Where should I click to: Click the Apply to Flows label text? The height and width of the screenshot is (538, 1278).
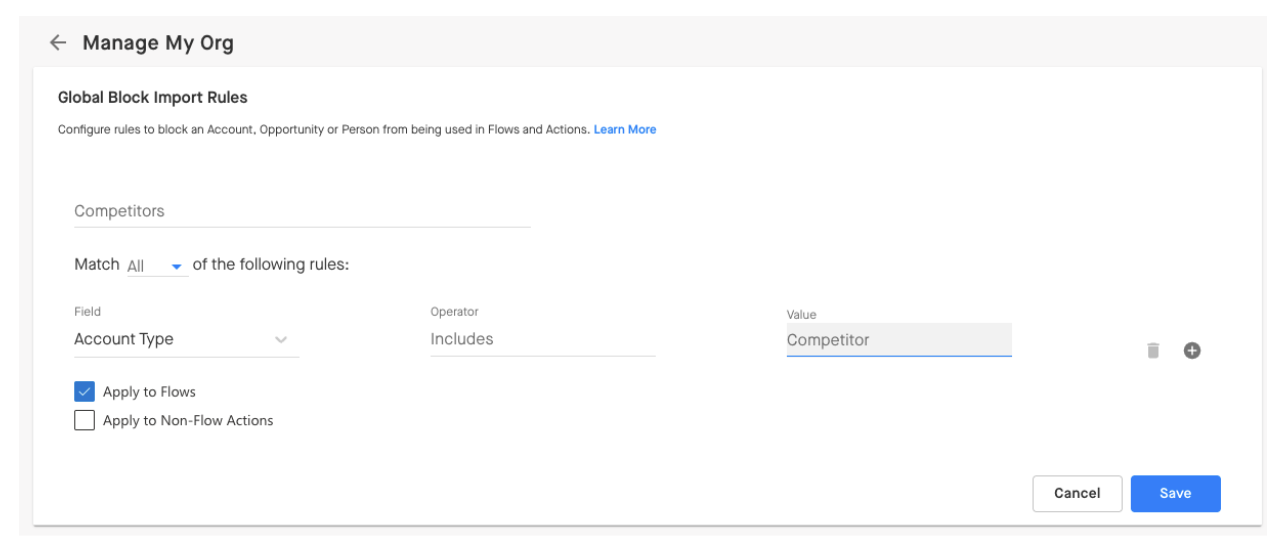tap(149, 392)
